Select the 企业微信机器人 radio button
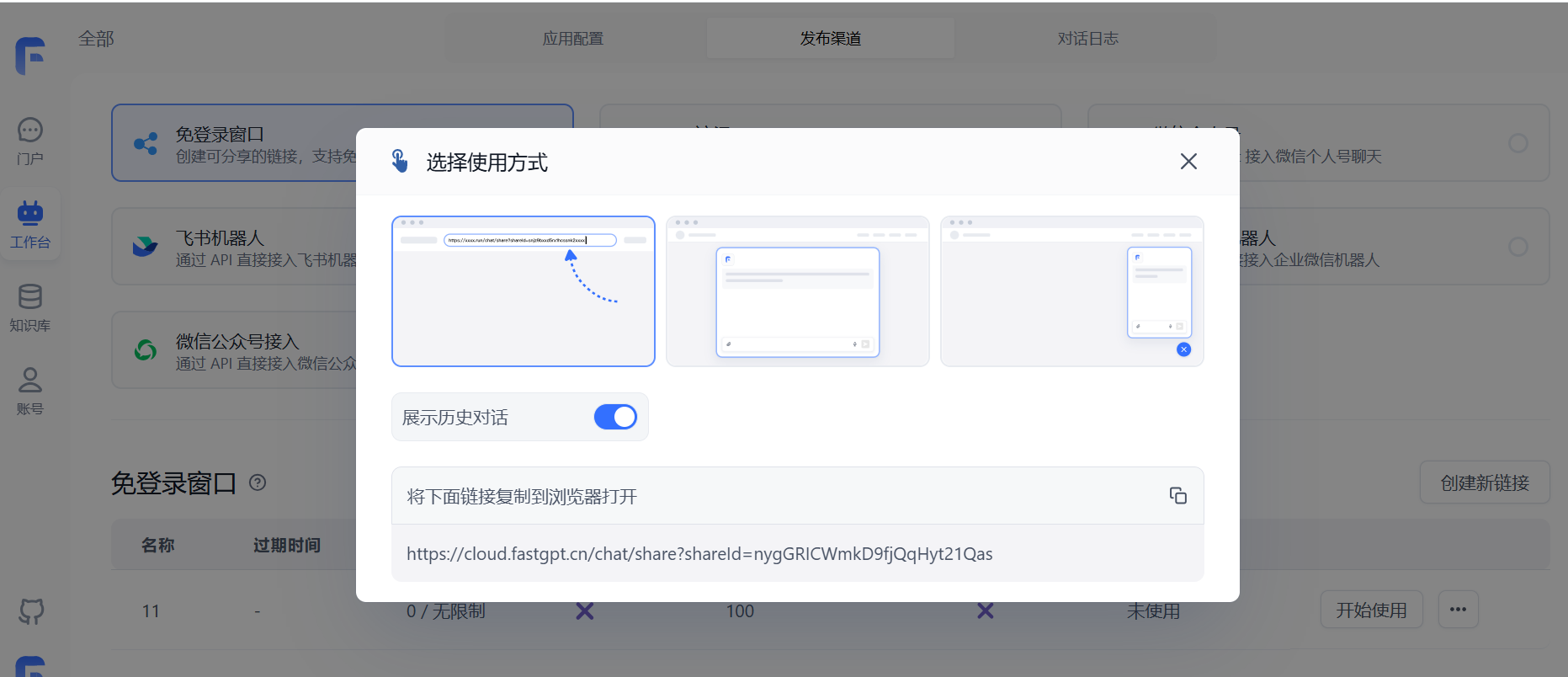Image resolution: width=1568 pixels, height=677 pixels. (x=1518, y=247)
